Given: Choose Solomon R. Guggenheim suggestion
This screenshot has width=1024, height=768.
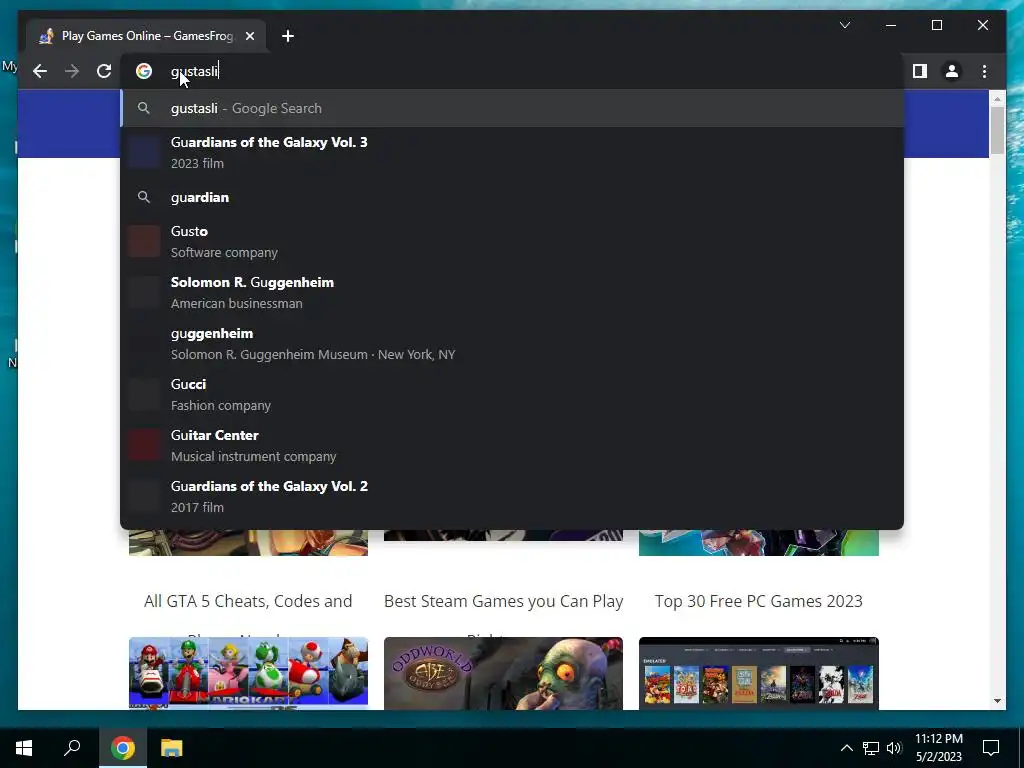Looking at the screenshot, I should pos(512,293).
